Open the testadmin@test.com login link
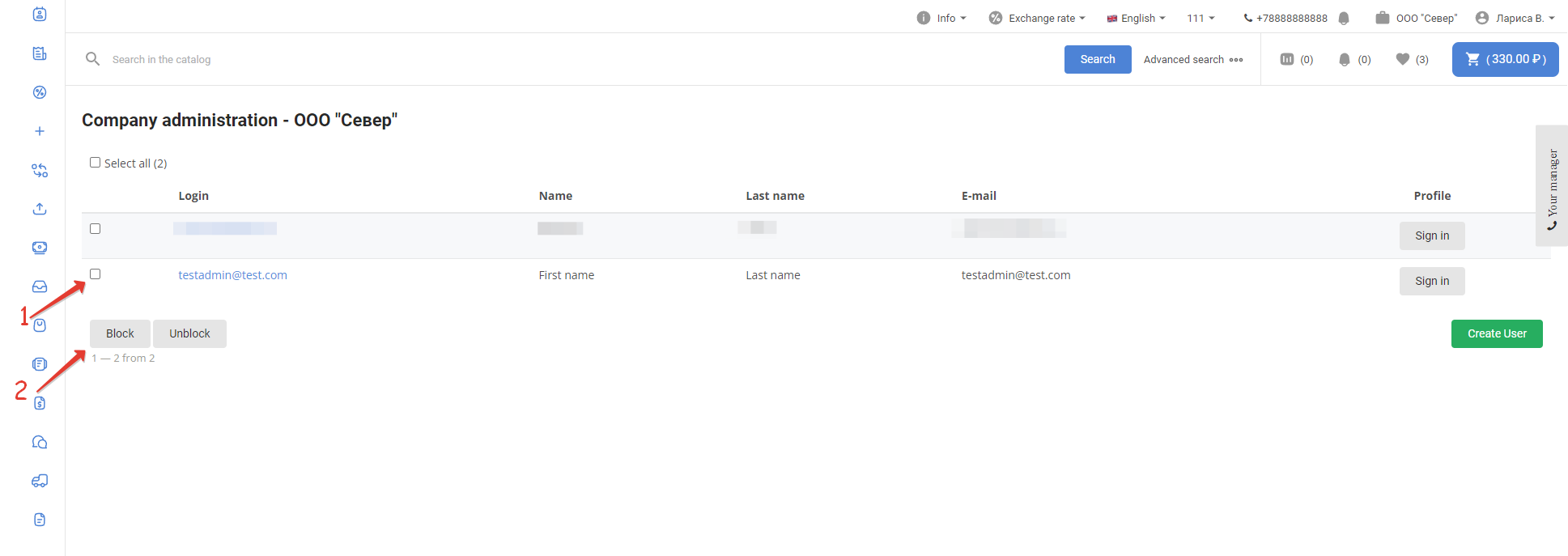This screenshot has width=1568, height=556. (x=232, y=275)
